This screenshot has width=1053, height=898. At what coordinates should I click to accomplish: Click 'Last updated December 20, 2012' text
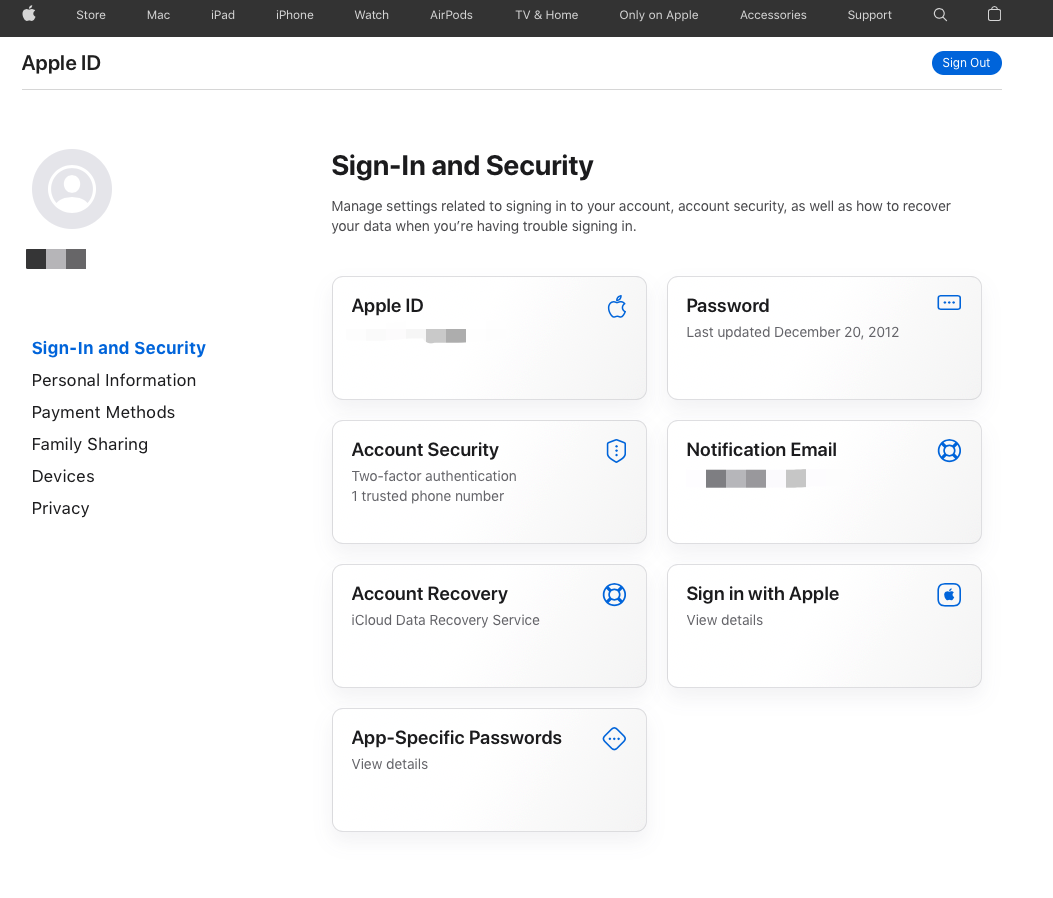click(792, 332)
